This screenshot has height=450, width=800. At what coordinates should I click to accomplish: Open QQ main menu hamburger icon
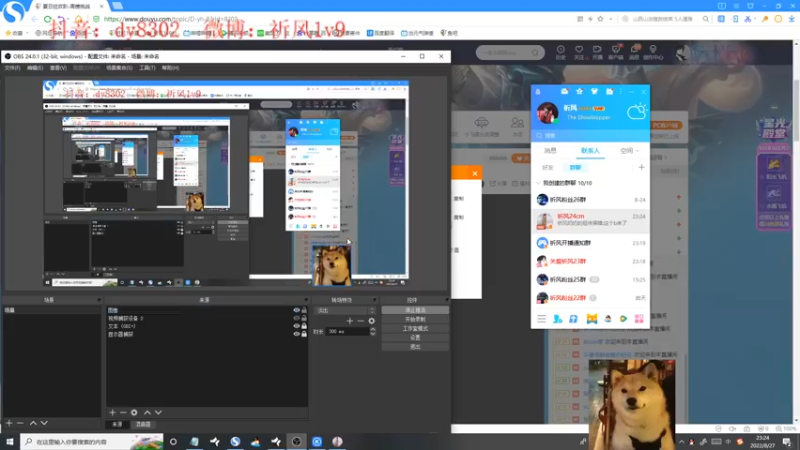point(541,319)
